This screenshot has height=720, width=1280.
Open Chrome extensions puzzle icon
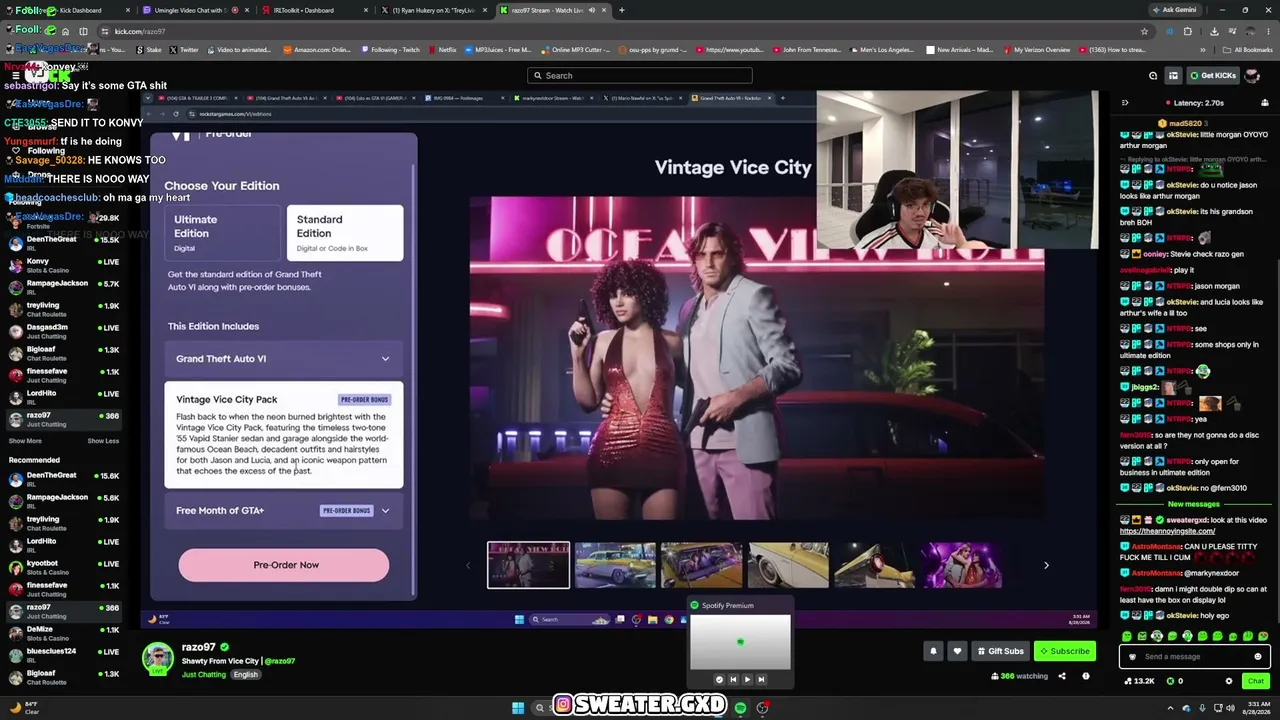click(x=1188, y=31)
